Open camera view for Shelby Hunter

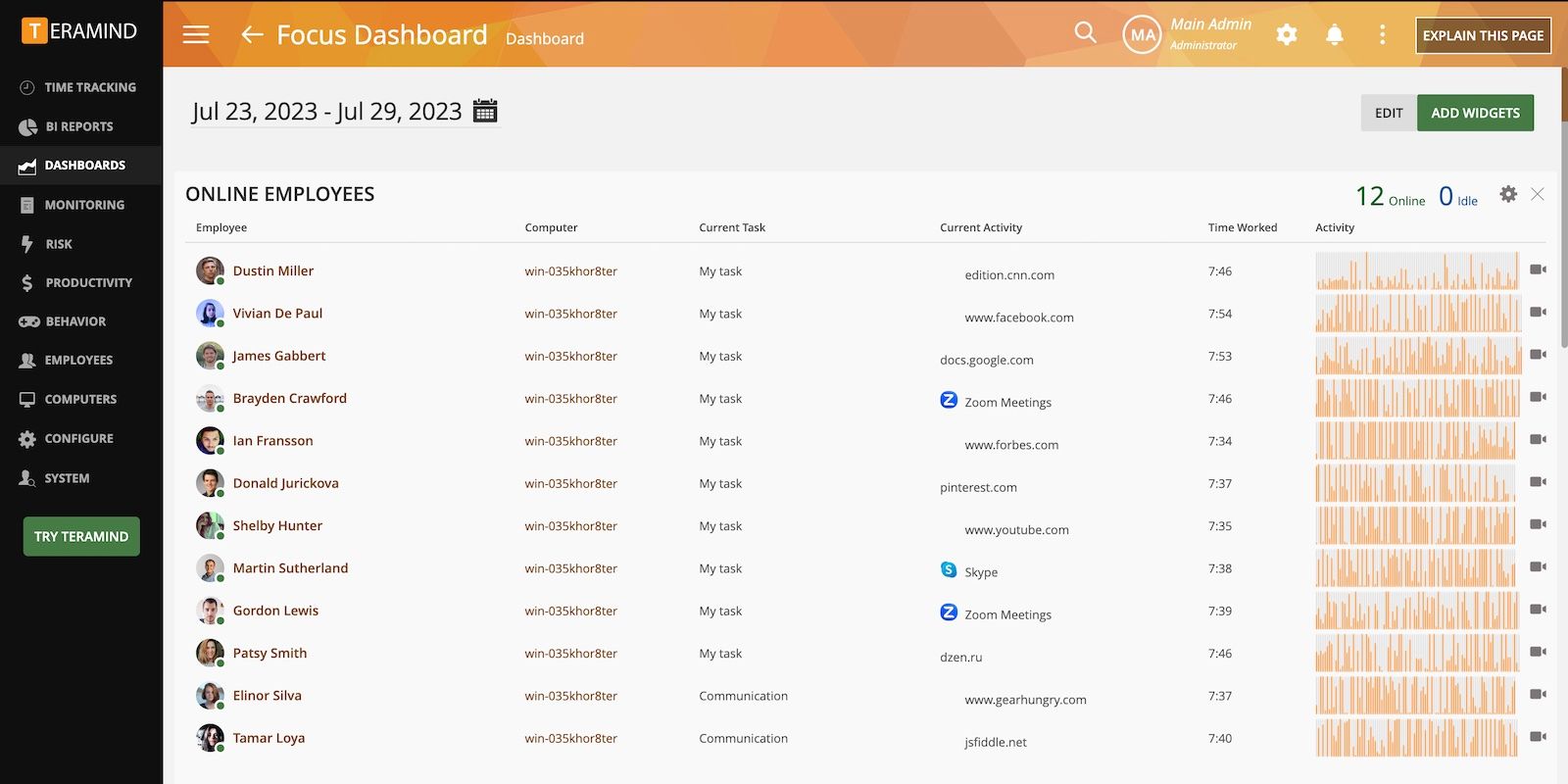click(x=1538, y=524)
